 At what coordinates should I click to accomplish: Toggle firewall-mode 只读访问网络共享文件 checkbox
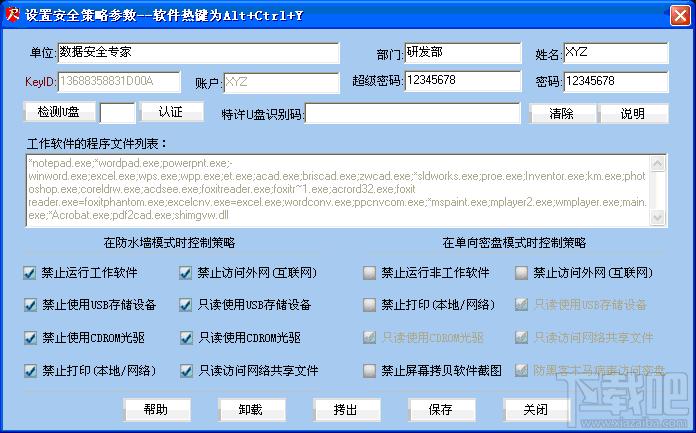coord(186,371)
